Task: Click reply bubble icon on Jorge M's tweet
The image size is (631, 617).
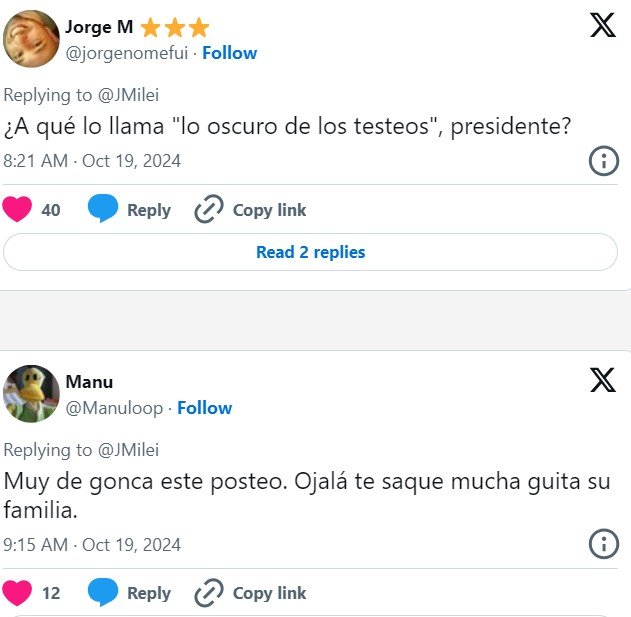Action: coord(103,210)
